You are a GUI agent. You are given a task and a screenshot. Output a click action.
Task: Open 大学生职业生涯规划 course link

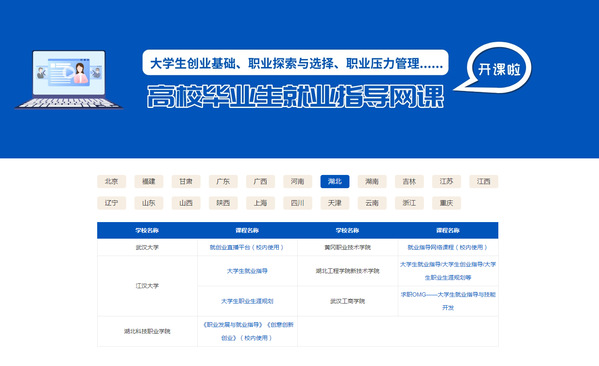[x=247, y=301]
